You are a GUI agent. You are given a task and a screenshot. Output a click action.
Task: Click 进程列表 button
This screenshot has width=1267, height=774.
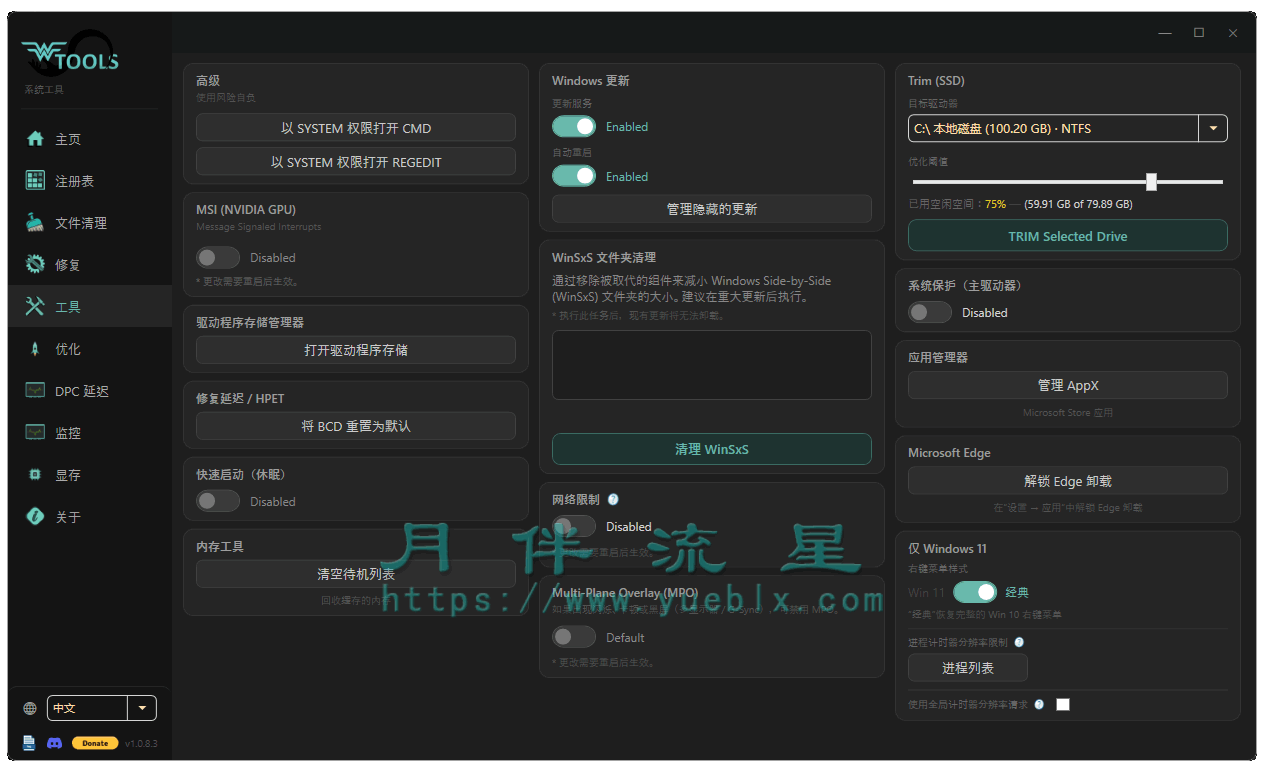[968, 667]
